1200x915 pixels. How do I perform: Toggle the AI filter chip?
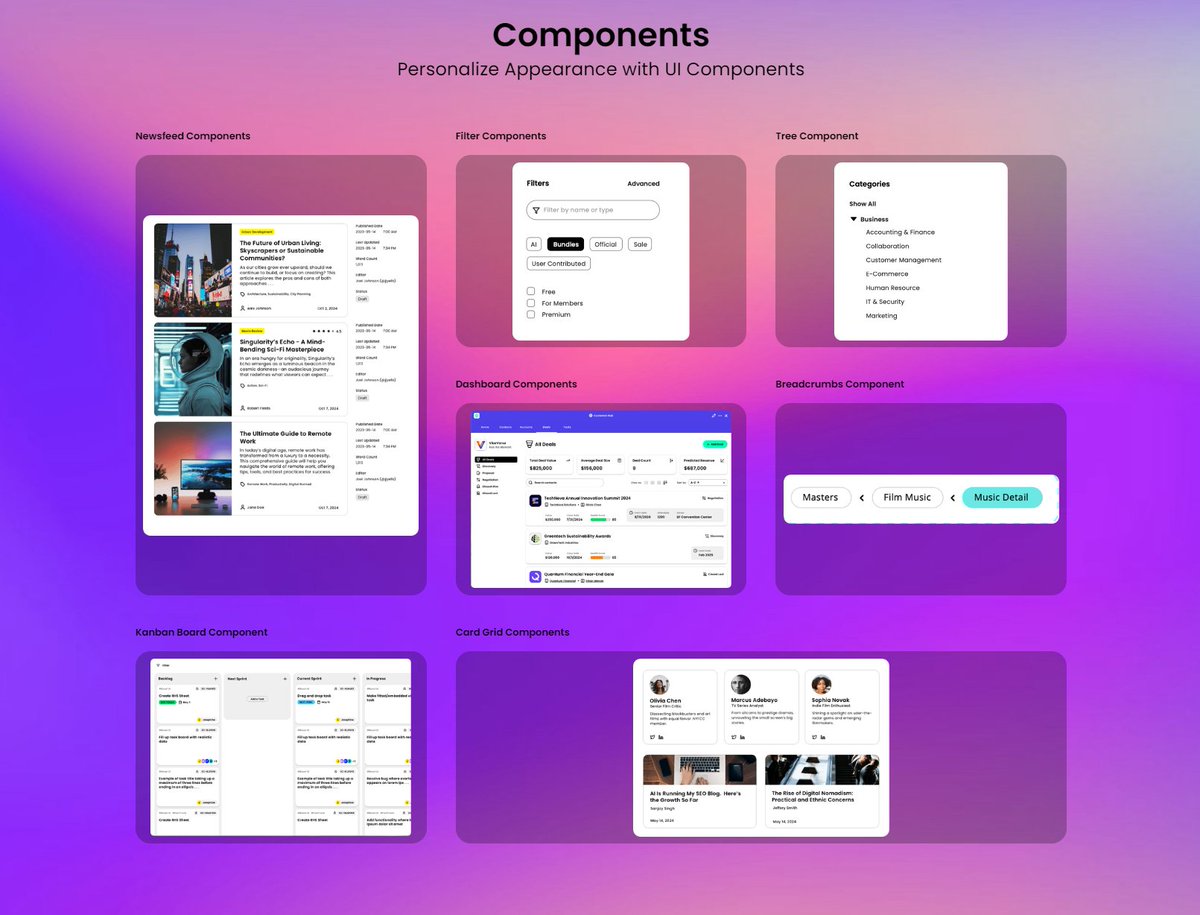point(534,244)
